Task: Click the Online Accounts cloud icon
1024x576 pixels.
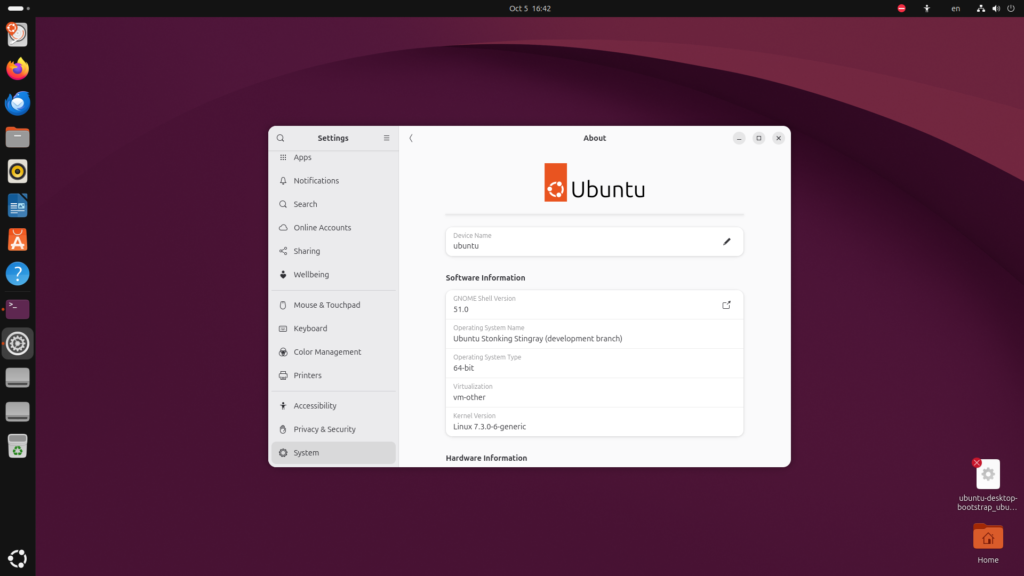Action: click(283, 228)
